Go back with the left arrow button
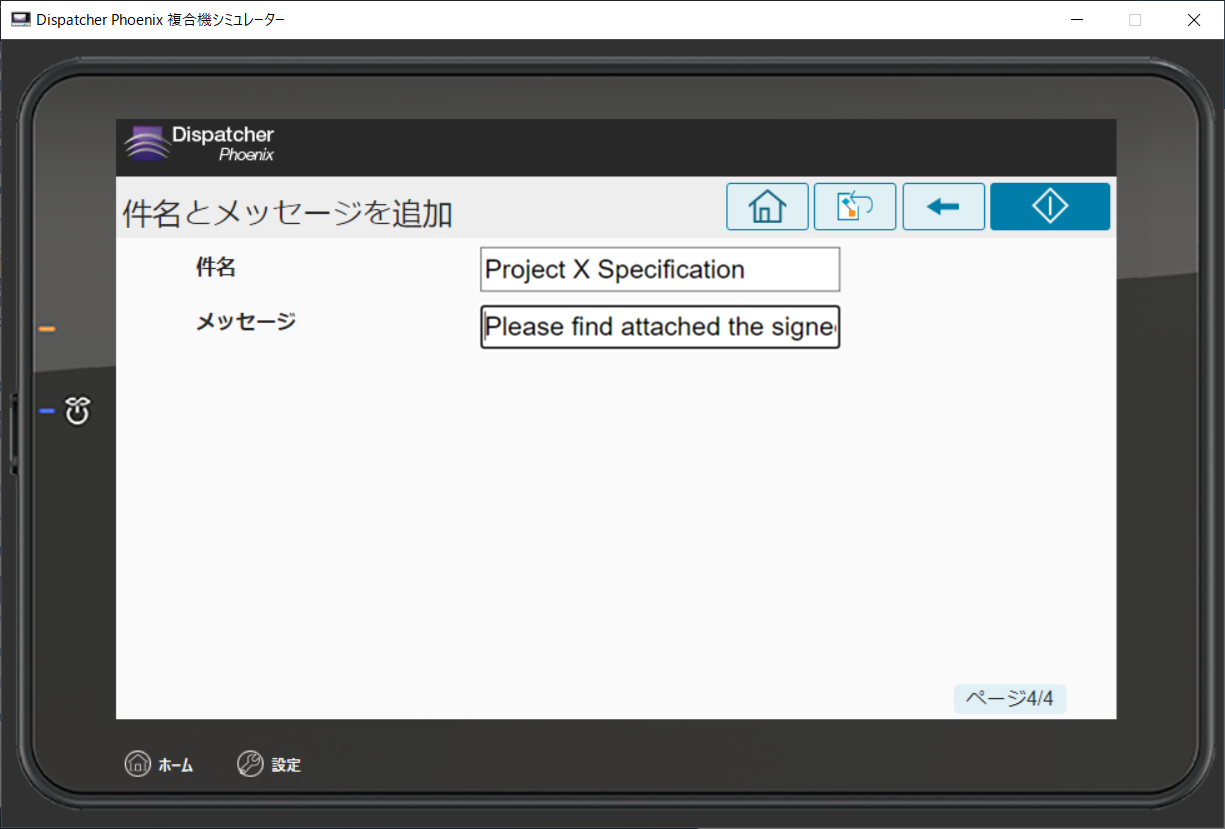1225x829 pixels. 943,207
